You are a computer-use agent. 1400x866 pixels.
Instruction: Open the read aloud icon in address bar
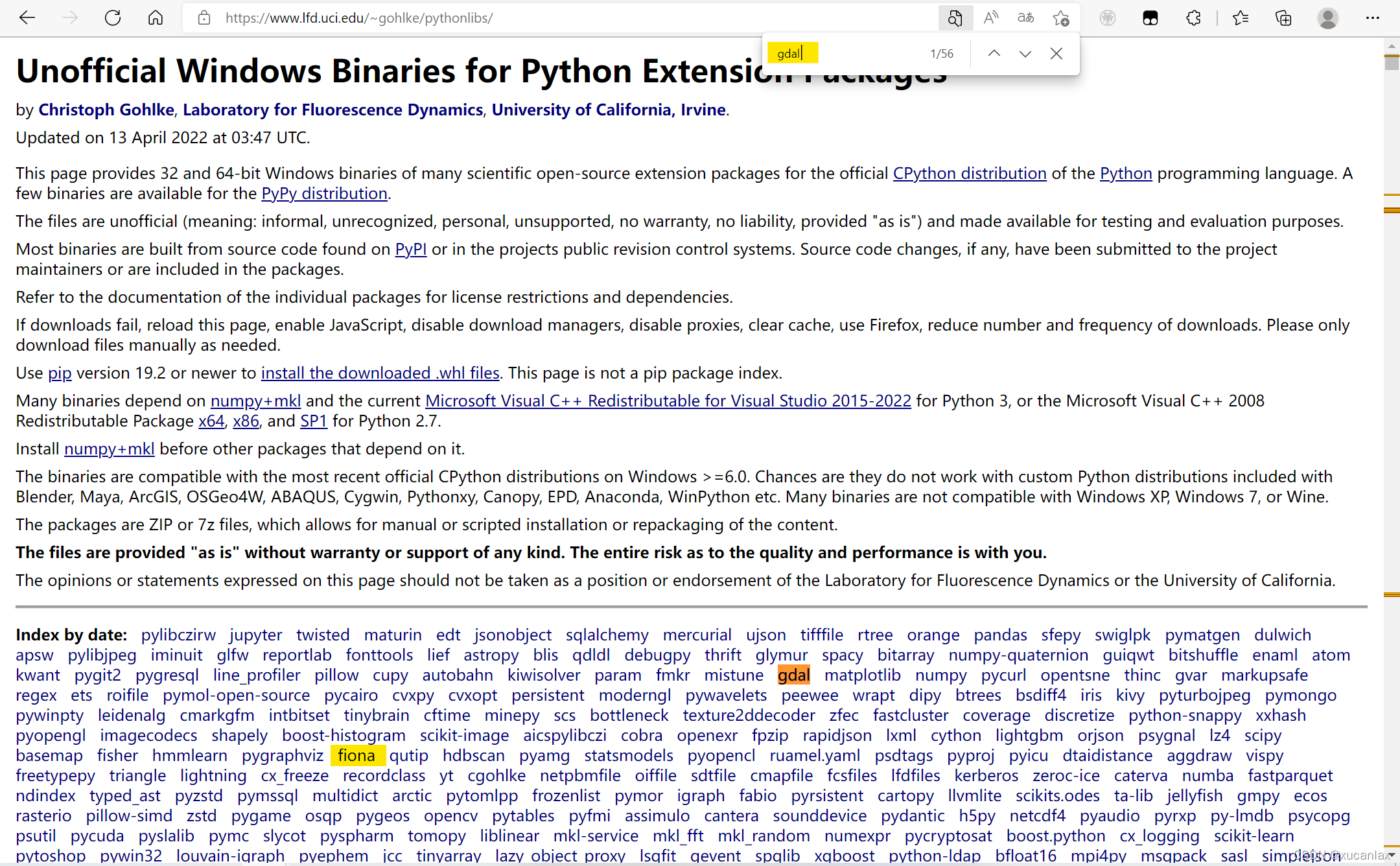tap(990, 18)
